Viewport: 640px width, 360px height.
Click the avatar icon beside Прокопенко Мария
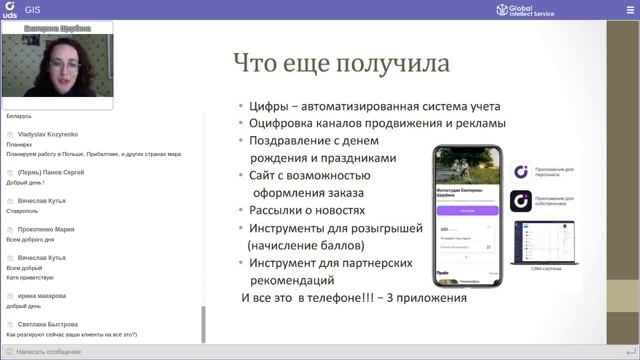coord(10,230)
